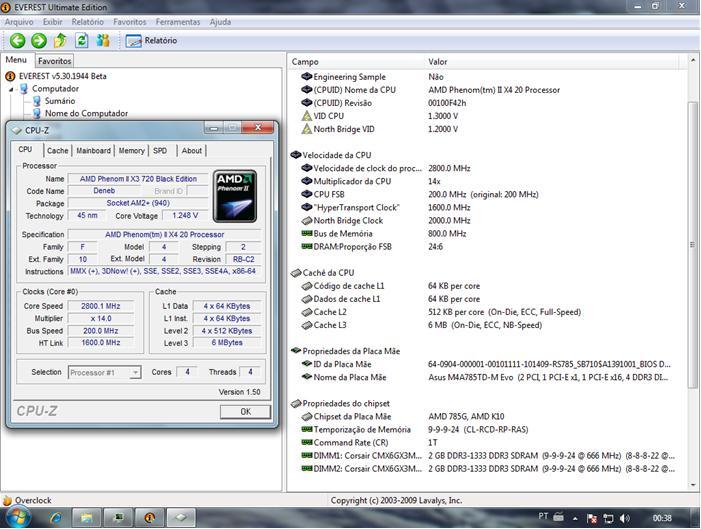701x529 pixels.
Task: Click the AMD Phenom II logo image
Action: coord(235,196)
